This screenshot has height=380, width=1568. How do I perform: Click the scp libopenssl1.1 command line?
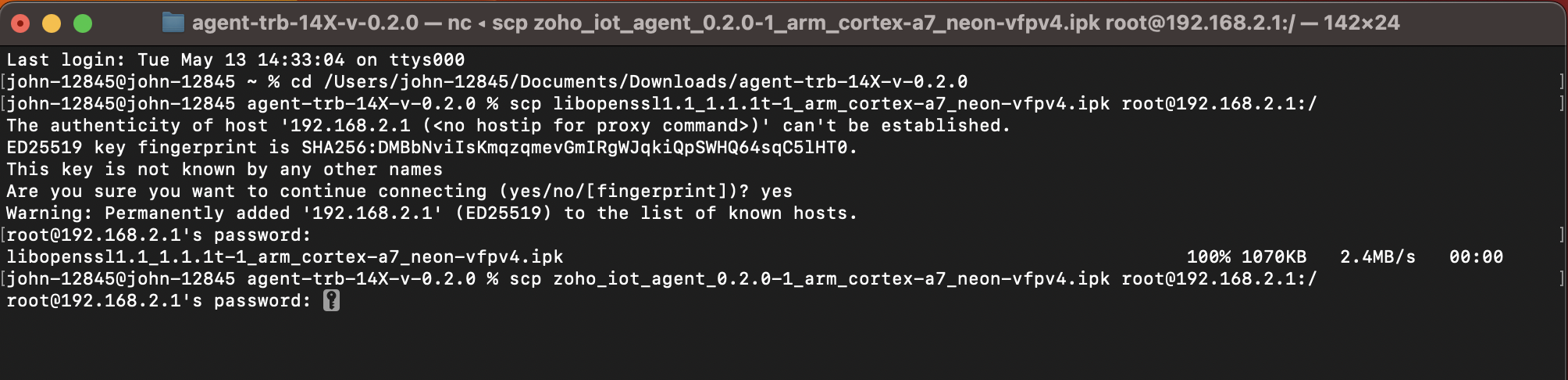913,104
